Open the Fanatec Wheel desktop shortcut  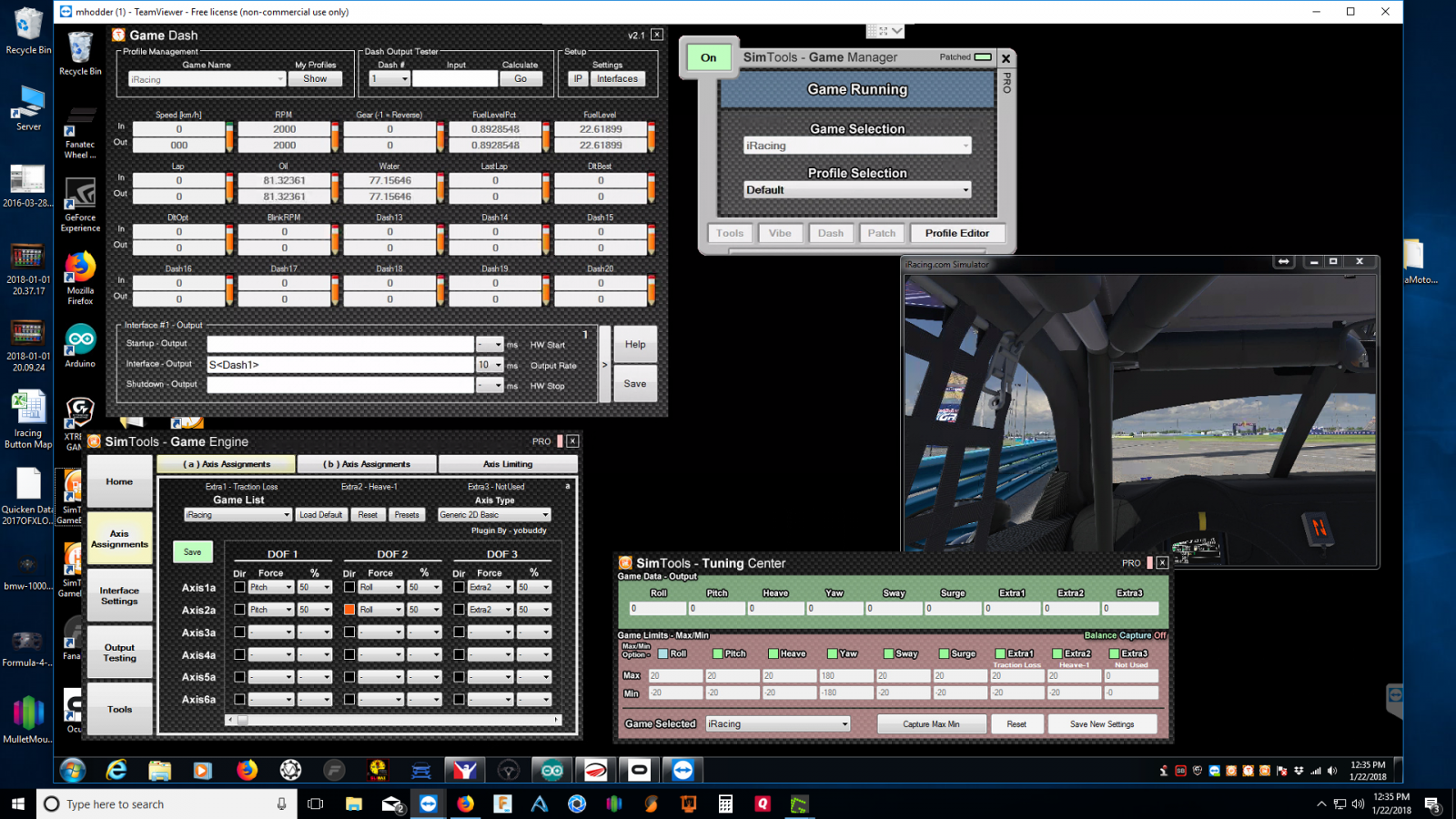pos(80,134)
